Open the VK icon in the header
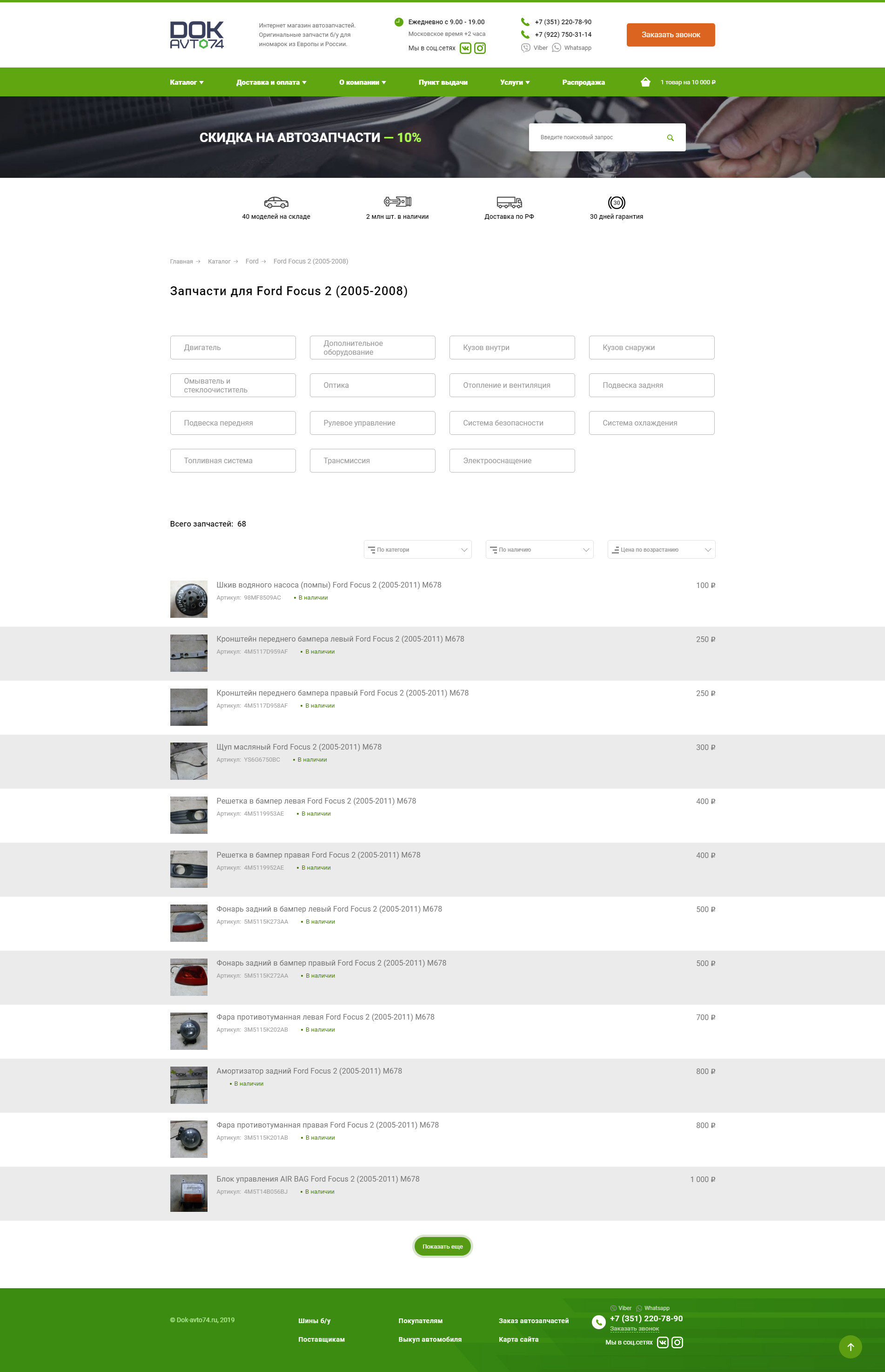 coord(465,48)
